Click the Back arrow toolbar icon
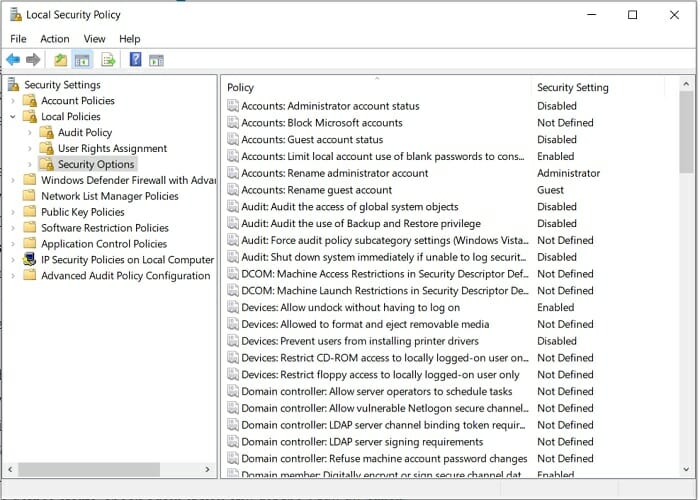700x500 pixels. (13, 60)
